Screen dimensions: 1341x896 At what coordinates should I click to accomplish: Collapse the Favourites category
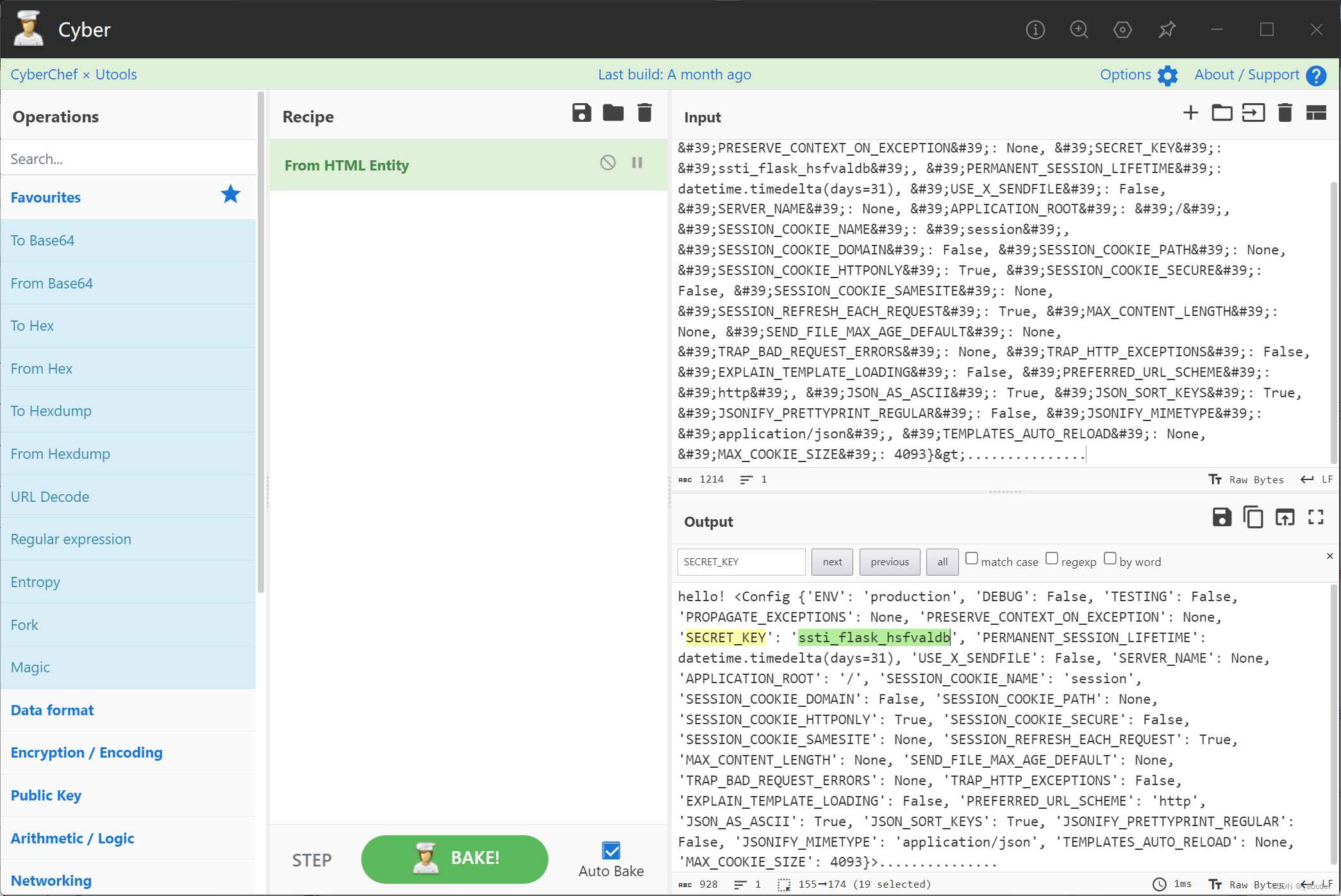coord(46,197)
